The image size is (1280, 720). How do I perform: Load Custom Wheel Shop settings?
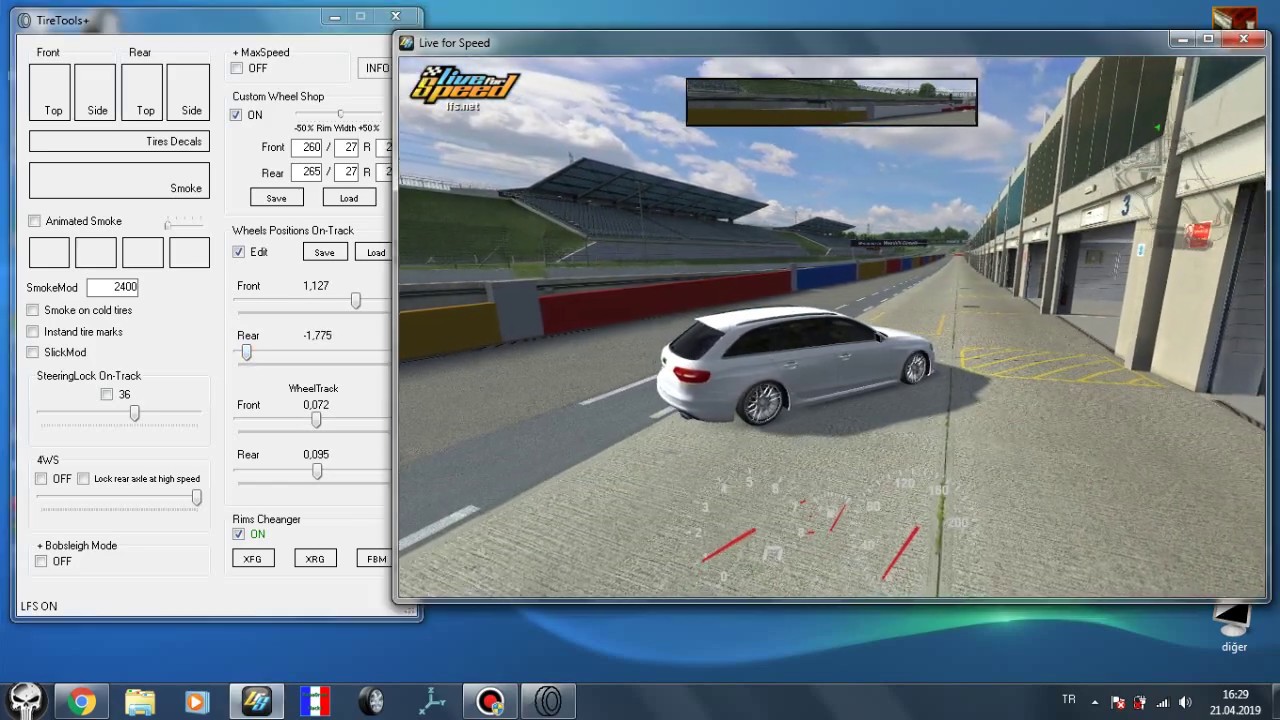click(348, 198)
